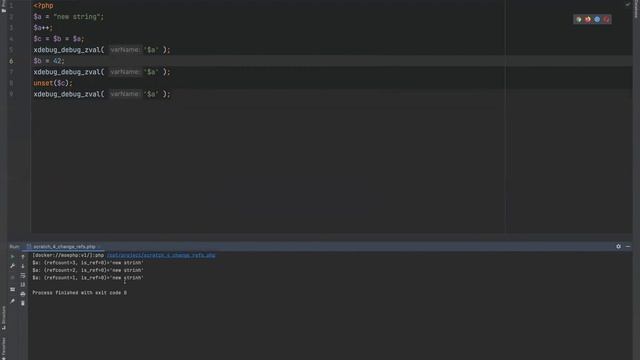The width and height of the screenshot is (640, 360).
Task: Click the Structure tool window tab
Action: [x=4, y=318]
